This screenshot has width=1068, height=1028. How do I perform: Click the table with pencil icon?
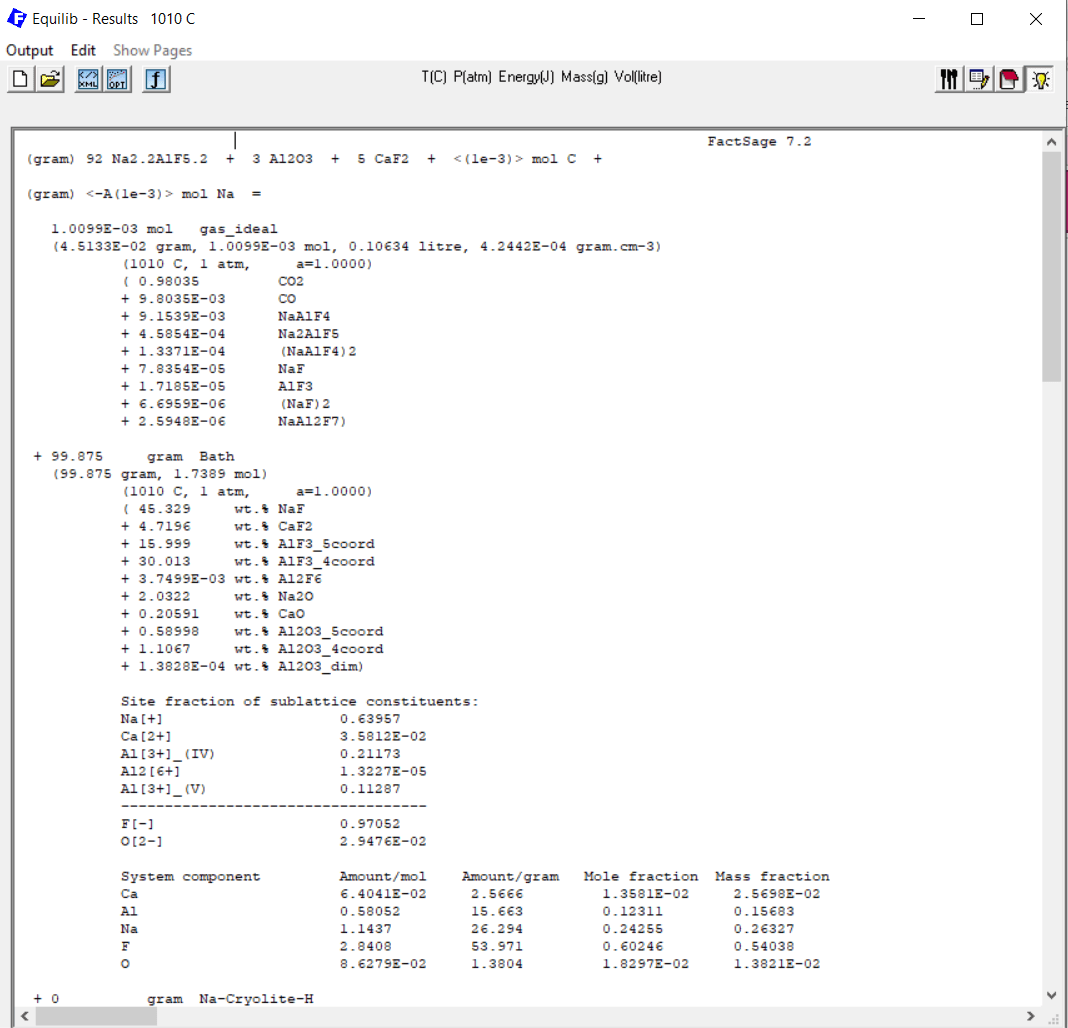click(x=979, y=79)
